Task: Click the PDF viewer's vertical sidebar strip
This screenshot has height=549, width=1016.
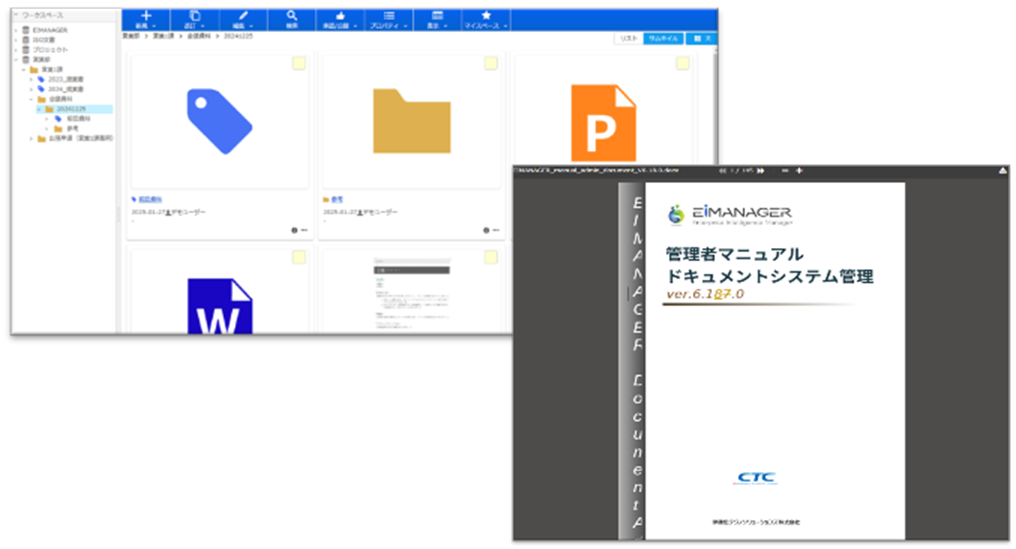Action: click(632, 360)
